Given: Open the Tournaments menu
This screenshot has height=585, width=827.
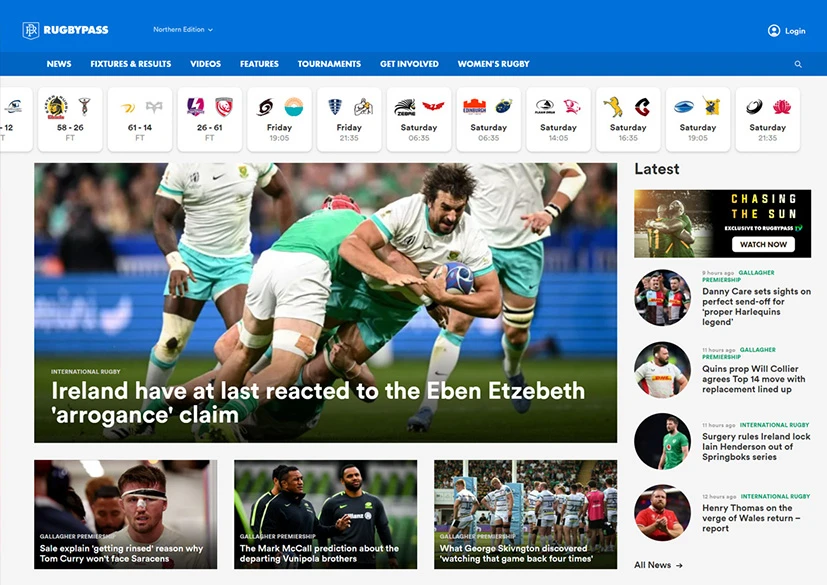Looking at the screenshot, I should (329, 64).
